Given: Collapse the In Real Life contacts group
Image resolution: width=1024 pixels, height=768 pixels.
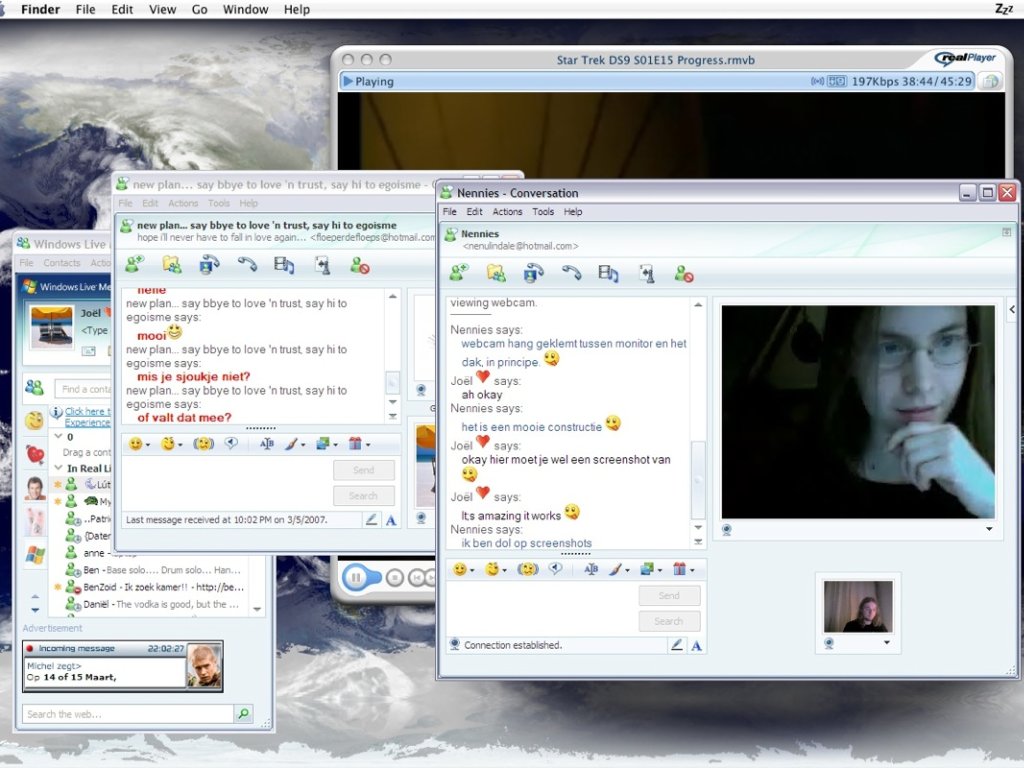Looking at the screenshot, I should point(57,468).
